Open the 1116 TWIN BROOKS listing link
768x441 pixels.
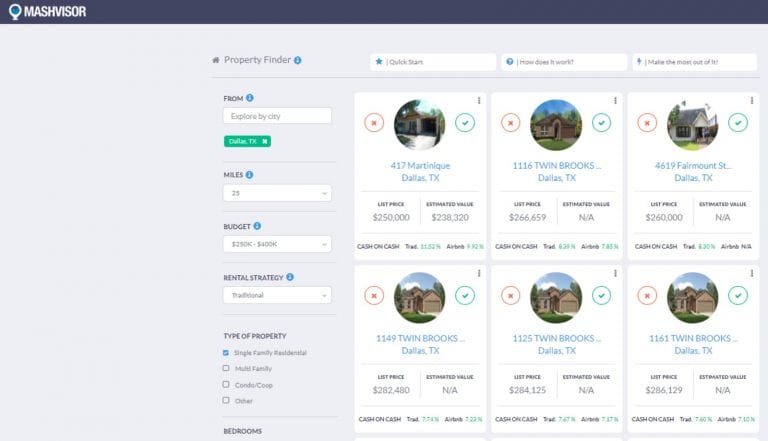click(556, 166)
